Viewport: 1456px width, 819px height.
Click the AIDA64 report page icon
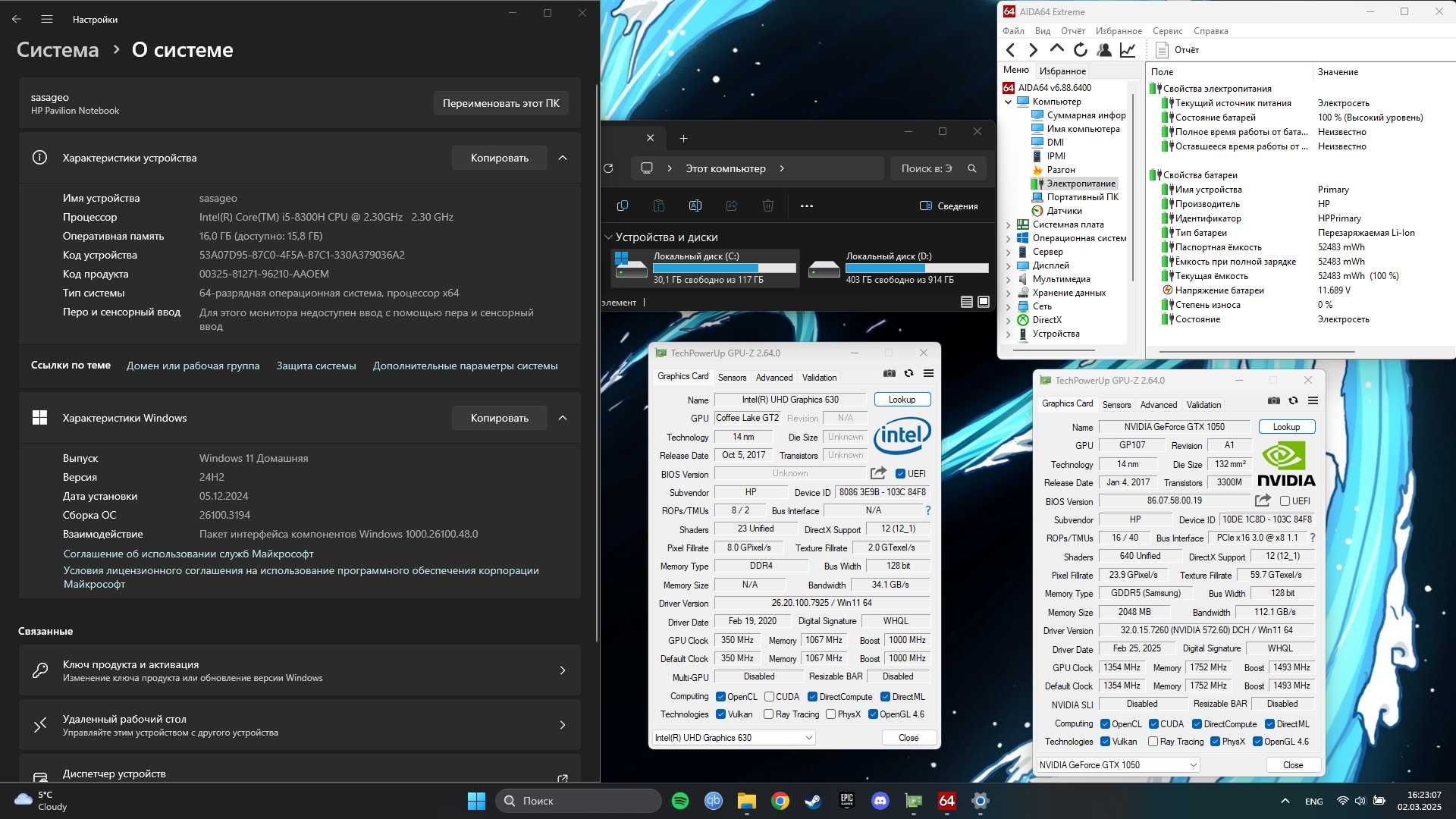coord(1161,50)
